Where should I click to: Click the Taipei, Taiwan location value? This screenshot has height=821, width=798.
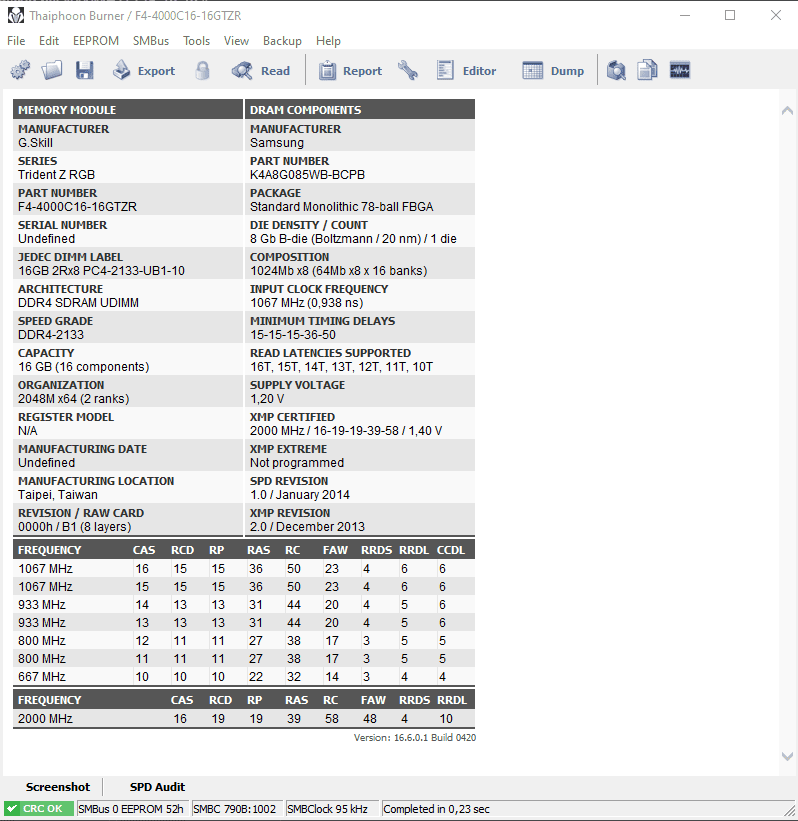(x=58, y=495)
